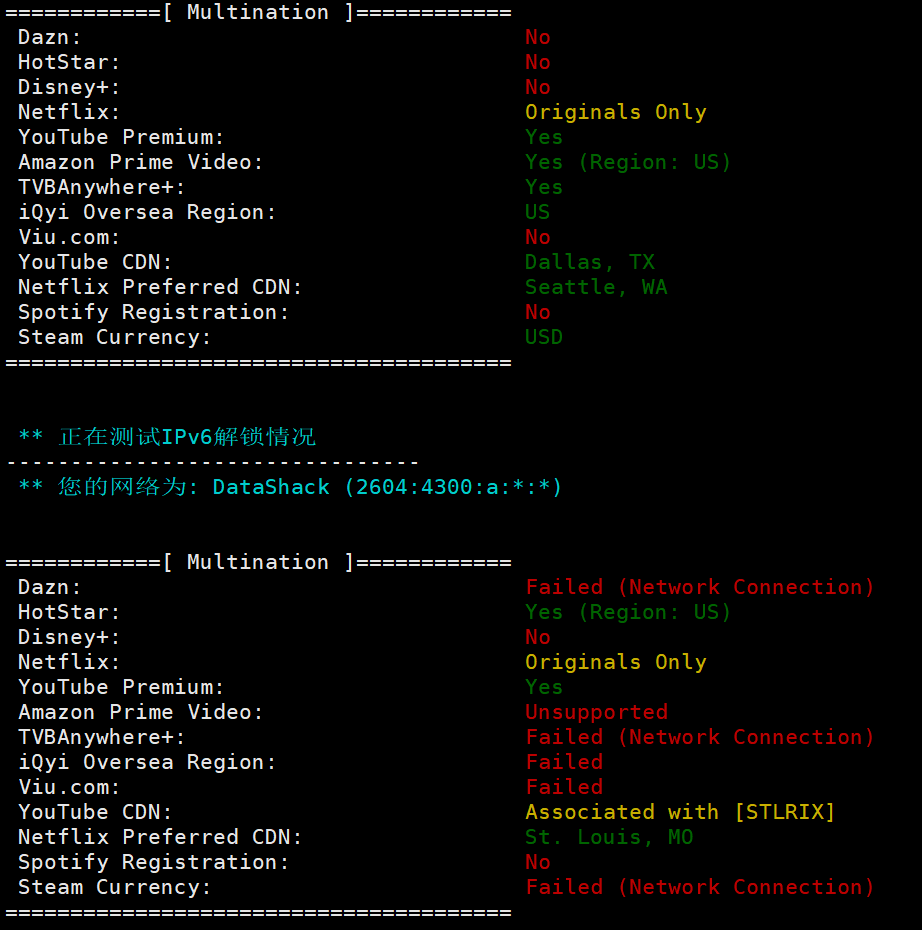Select the "Associated with [STLRIX]" text
Image resolution: width=922 pixels, height=930 pixels.
click(680, 812)
